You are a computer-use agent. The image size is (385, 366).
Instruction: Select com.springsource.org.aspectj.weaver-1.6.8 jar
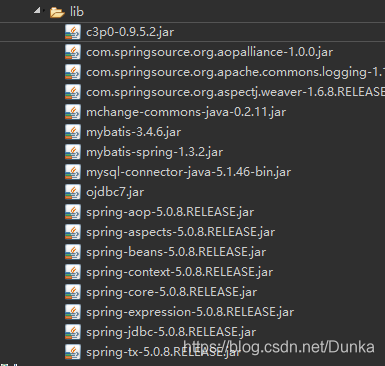coord(236,92)
